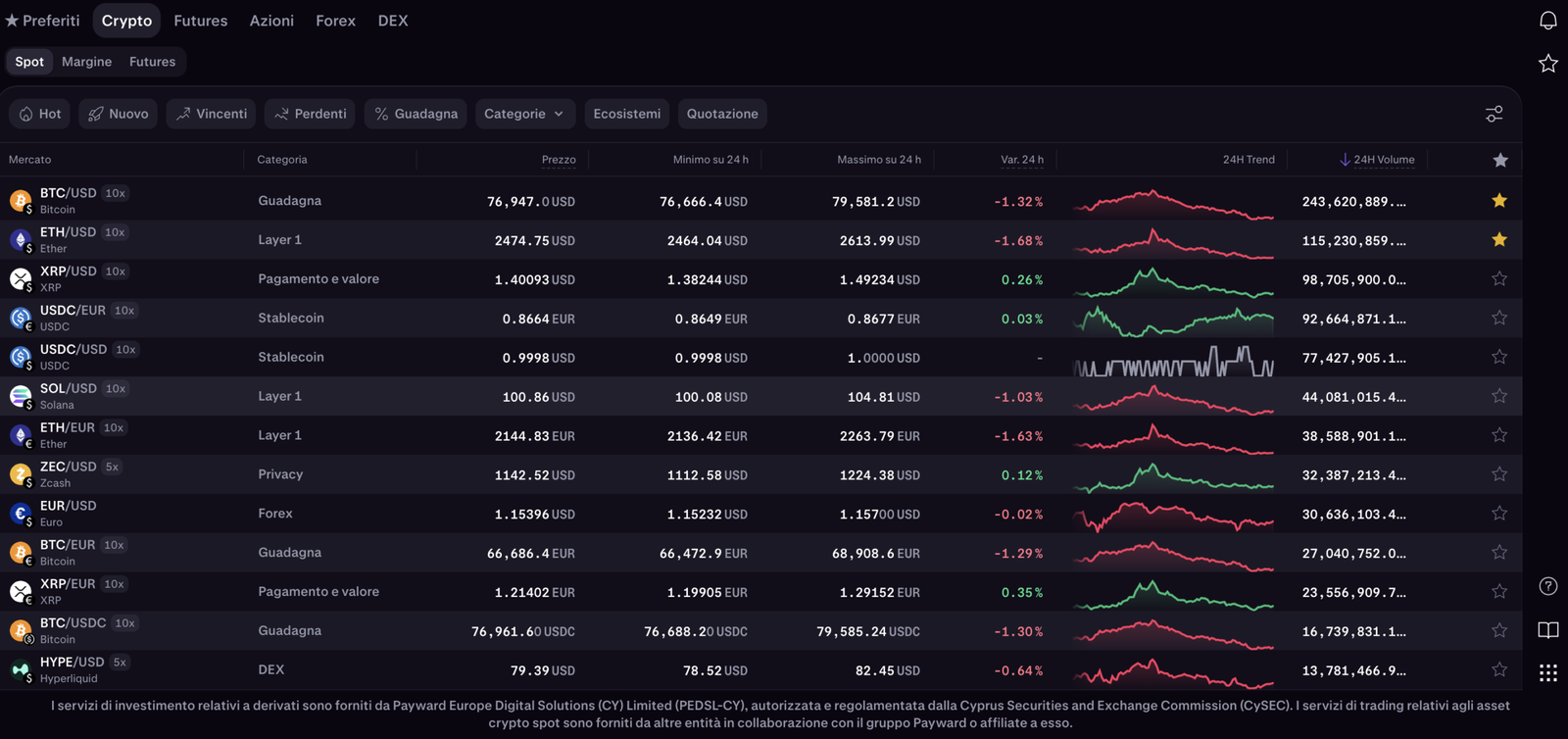
Task: Filter by Nuovo markets
Action: coord(118,114)
